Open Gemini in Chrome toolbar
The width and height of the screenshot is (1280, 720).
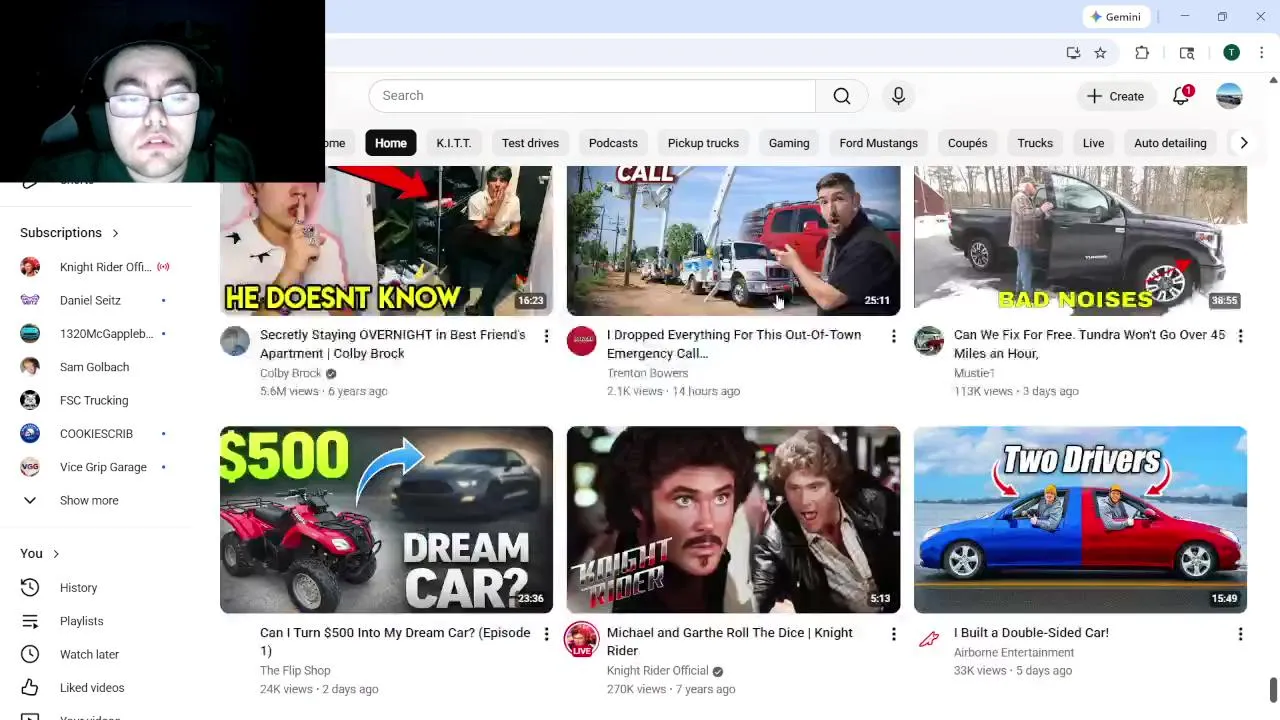1115,17
